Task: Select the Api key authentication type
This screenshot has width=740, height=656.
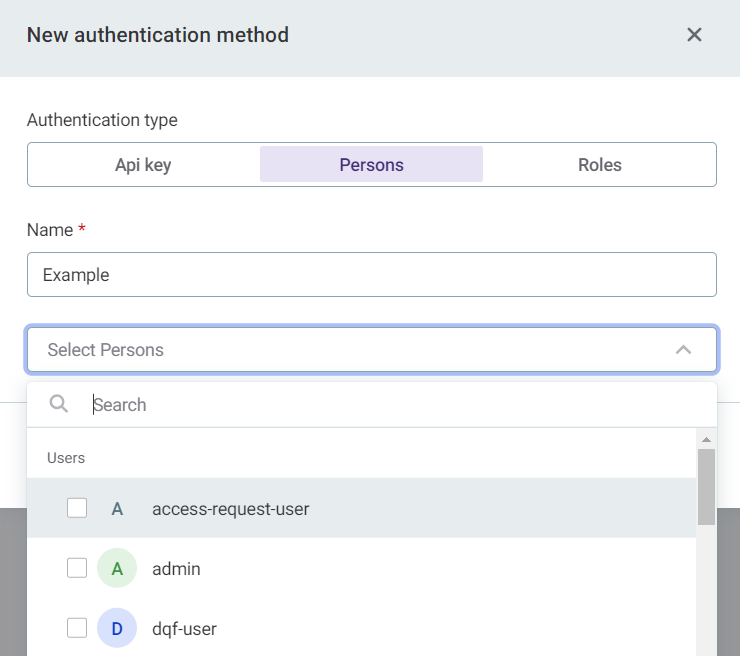Action: pyautogui.click(x=143, y=165)
